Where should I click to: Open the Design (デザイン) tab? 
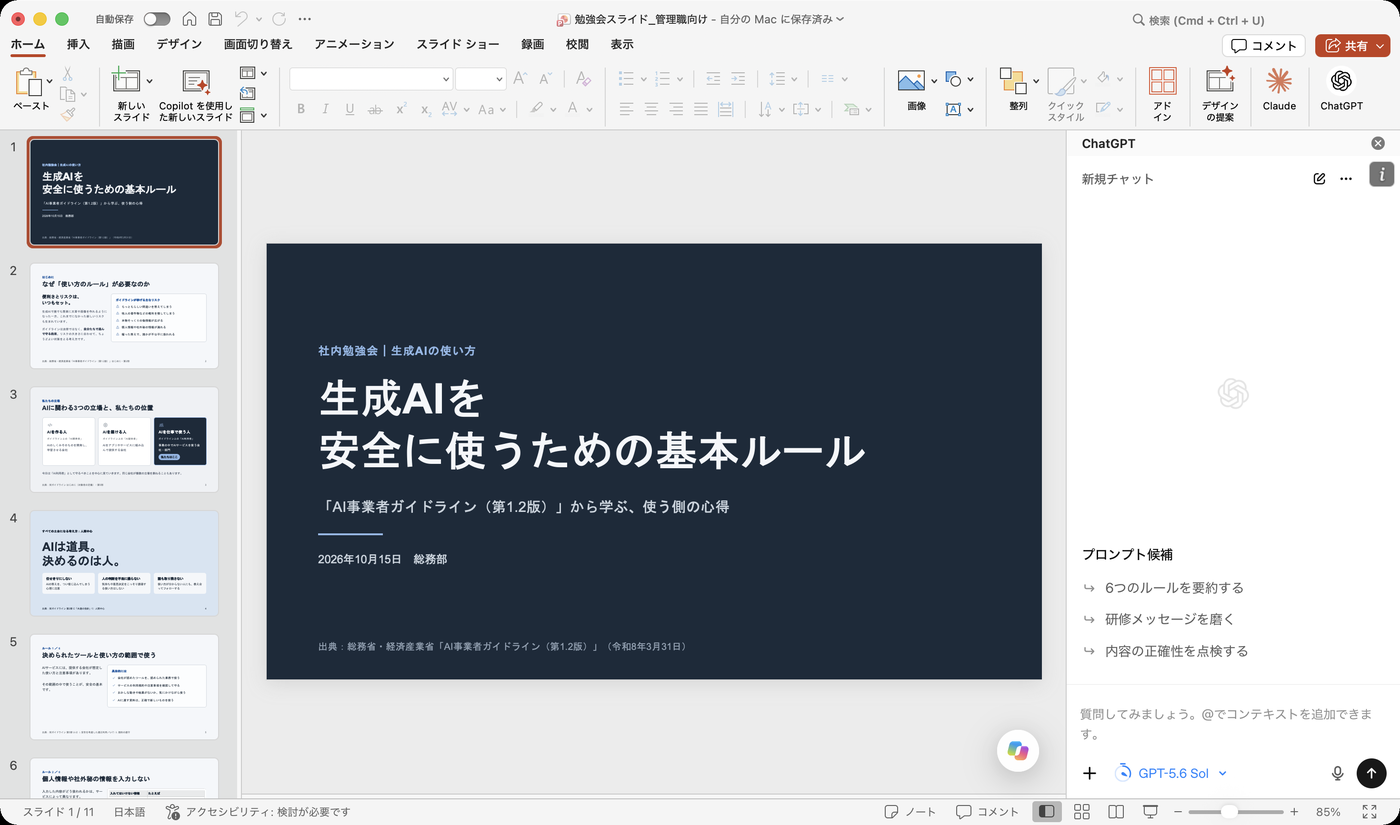tap(179, 44)
